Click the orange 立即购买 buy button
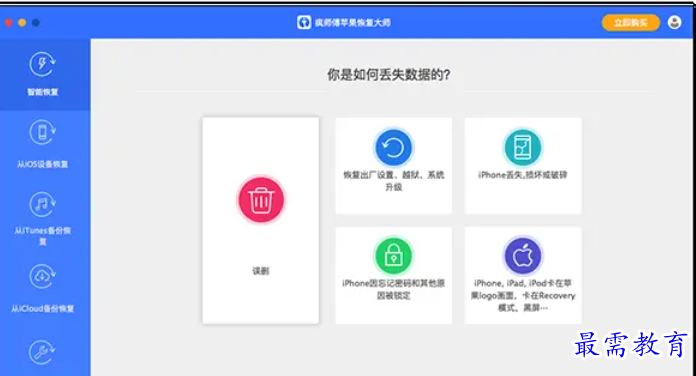The width and height of the screenshot is (696, 376). (631, 23)
